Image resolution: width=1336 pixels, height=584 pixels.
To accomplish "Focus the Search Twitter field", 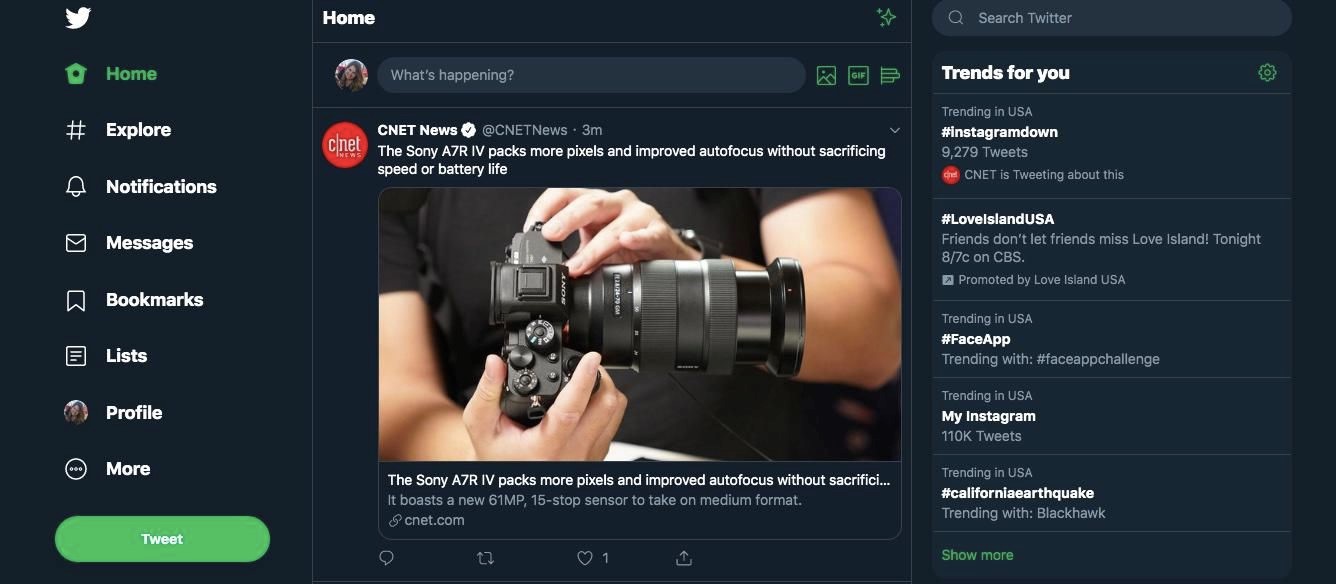I will click(x=1110, y=18).
